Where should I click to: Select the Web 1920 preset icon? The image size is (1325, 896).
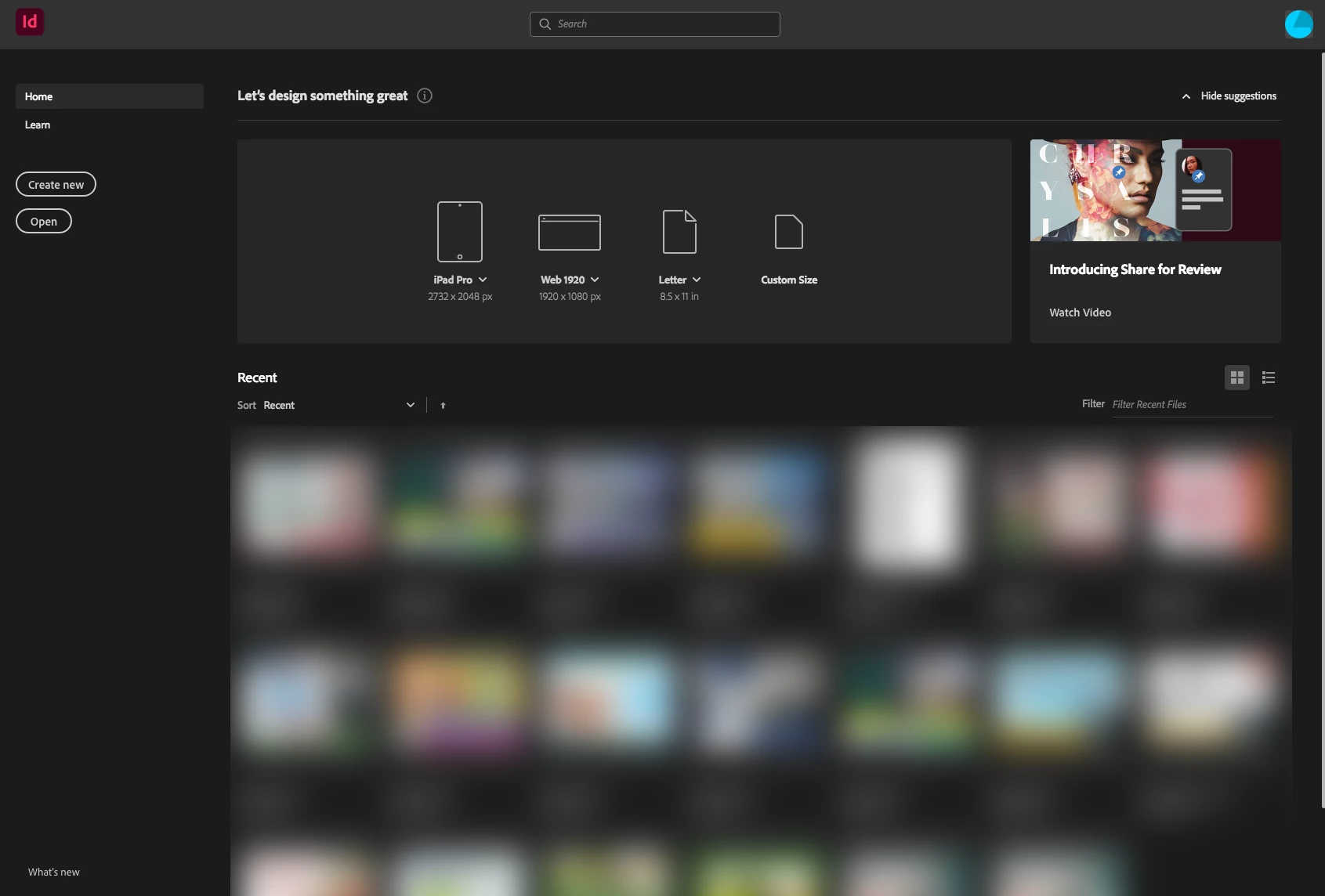tap(570, 233)
